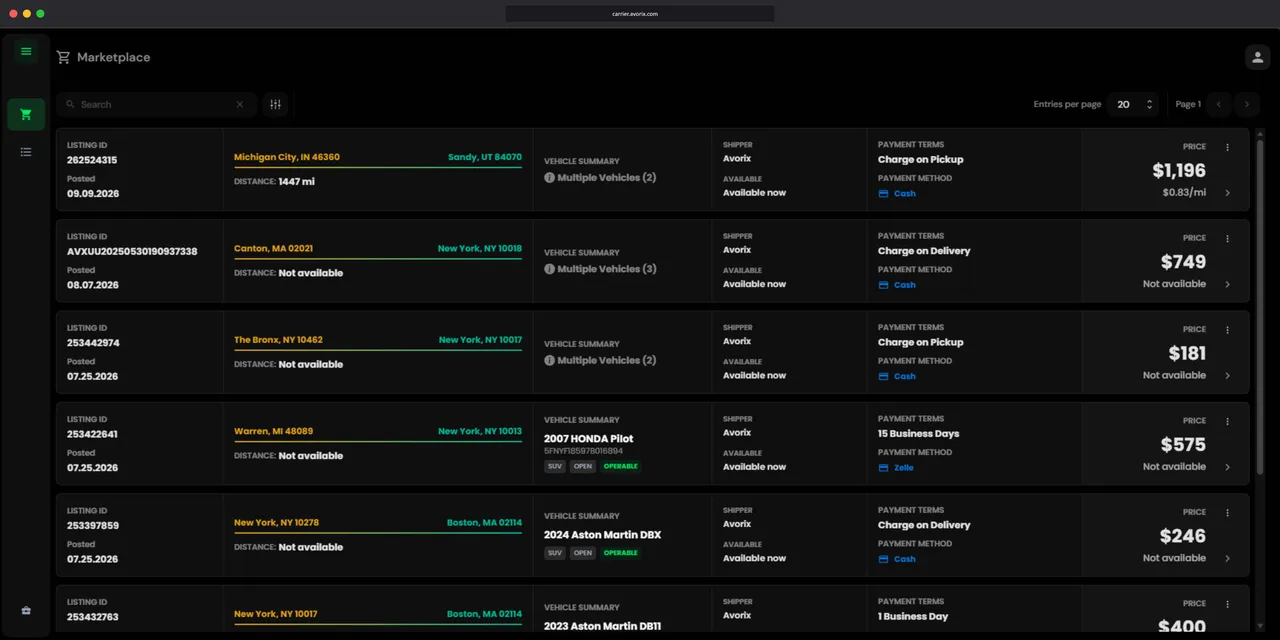The height and width of the screenshot is (640, 1280).
Task: Click the magnifier icon in the search bar
Action: pyautogui.click(x=70, y=104)
